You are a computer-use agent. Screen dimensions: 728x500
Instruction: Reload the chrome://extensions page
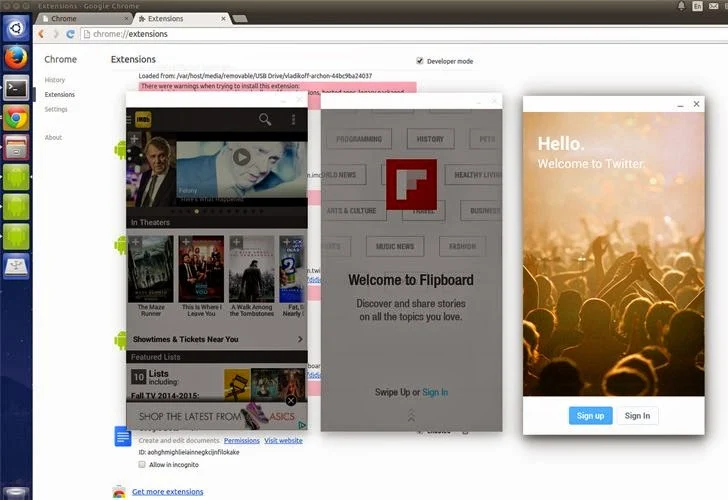(71, 34)
